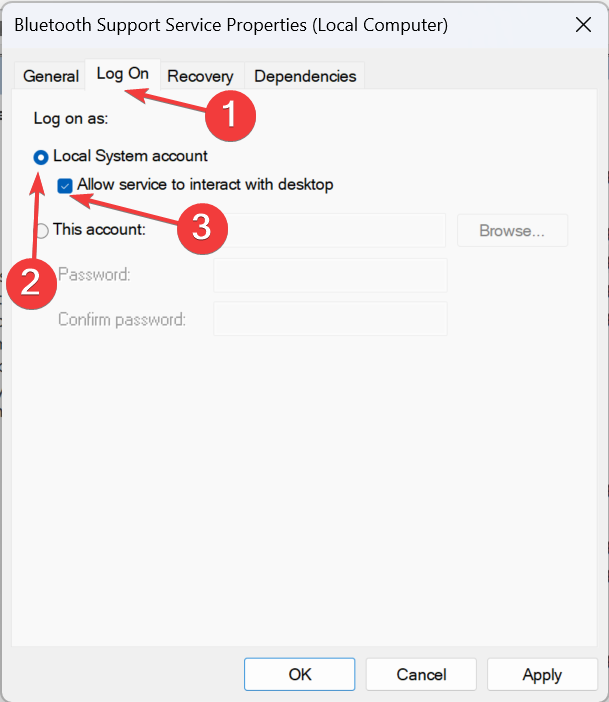
Task: Click the red numbered badge 3
Action: 202,229
